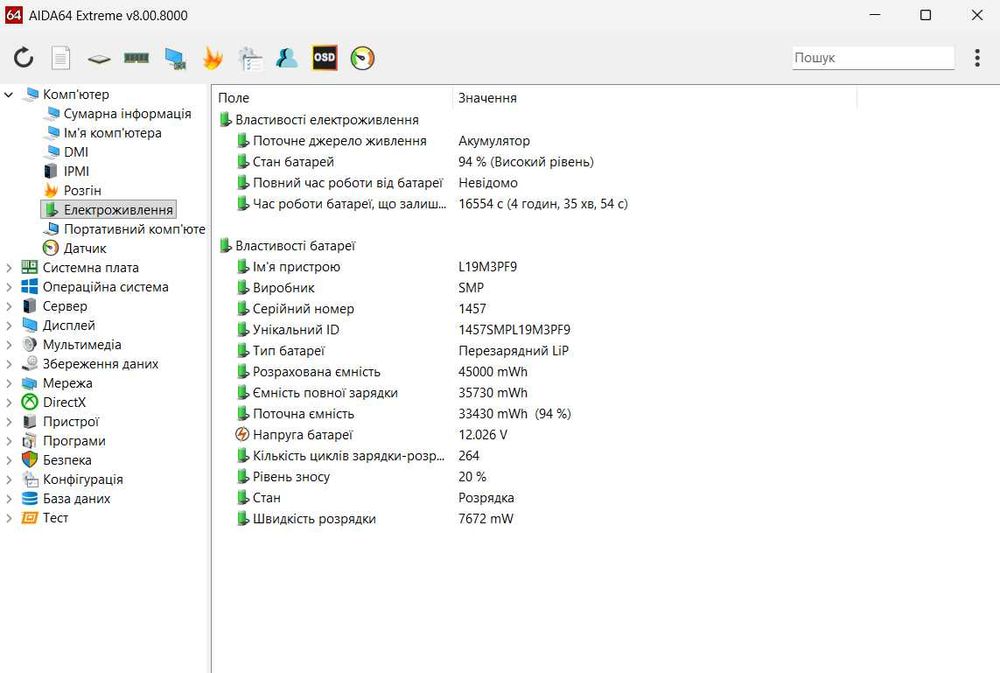Start the stability test flame icon
1000x673 pixels.
tap(212, 58)
